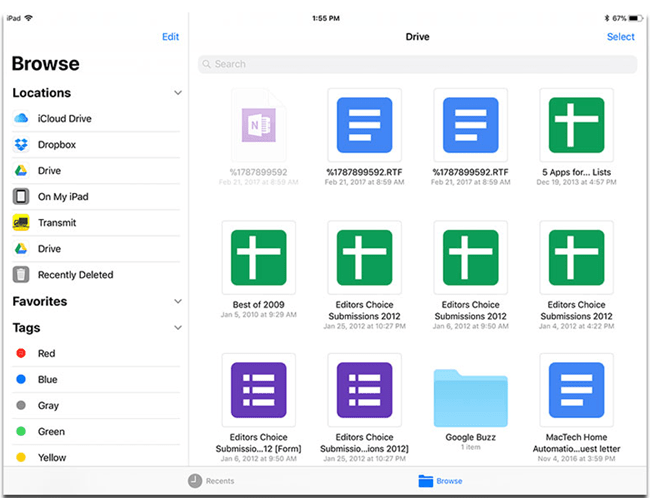This screenshot has height=498, width=651.
Task: Switch to the Recents tab
Action: point(212,481)
